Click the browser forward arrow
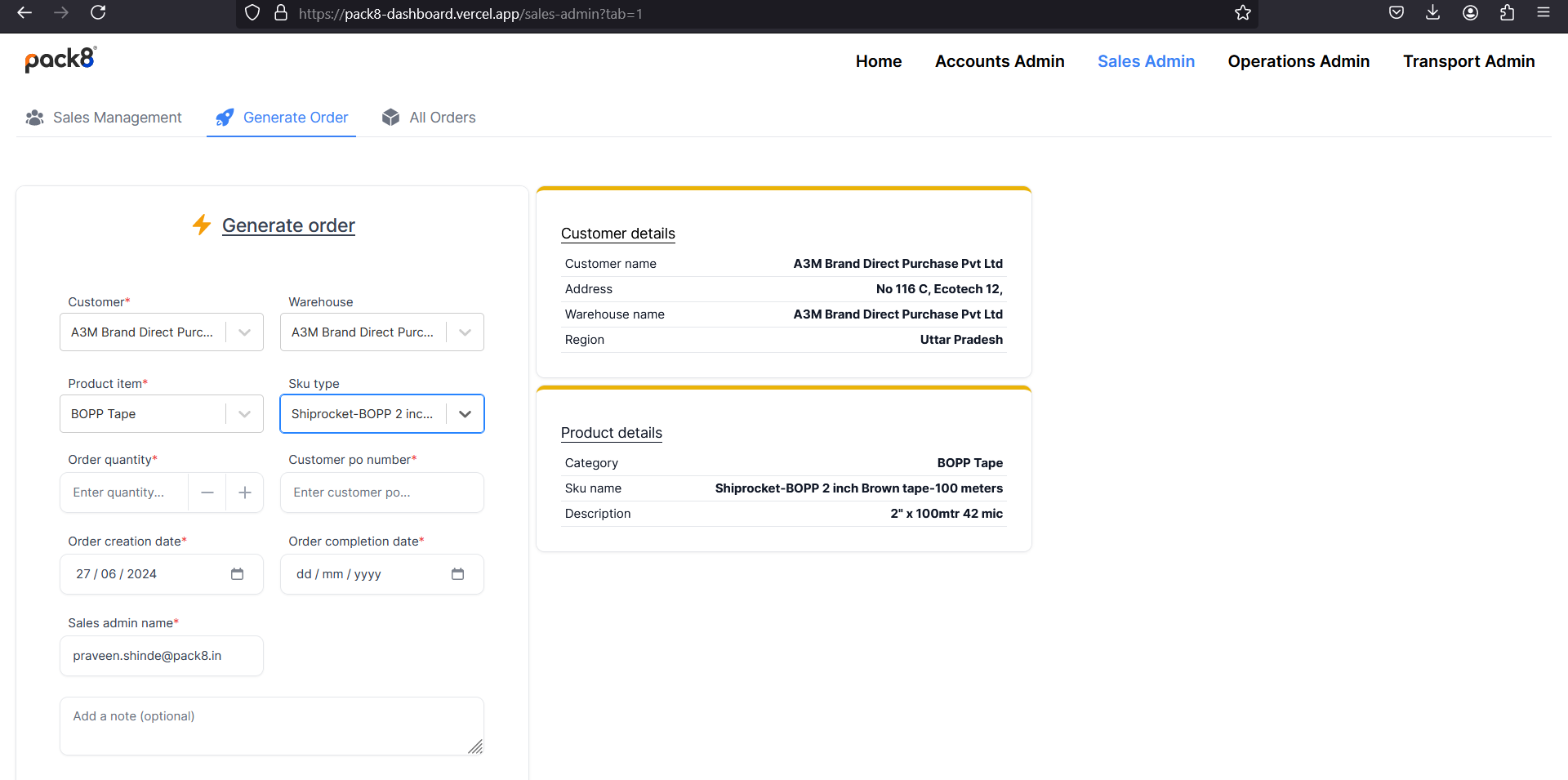The height and width of the screenshot is (780, 1568). (x=61, y=12)
